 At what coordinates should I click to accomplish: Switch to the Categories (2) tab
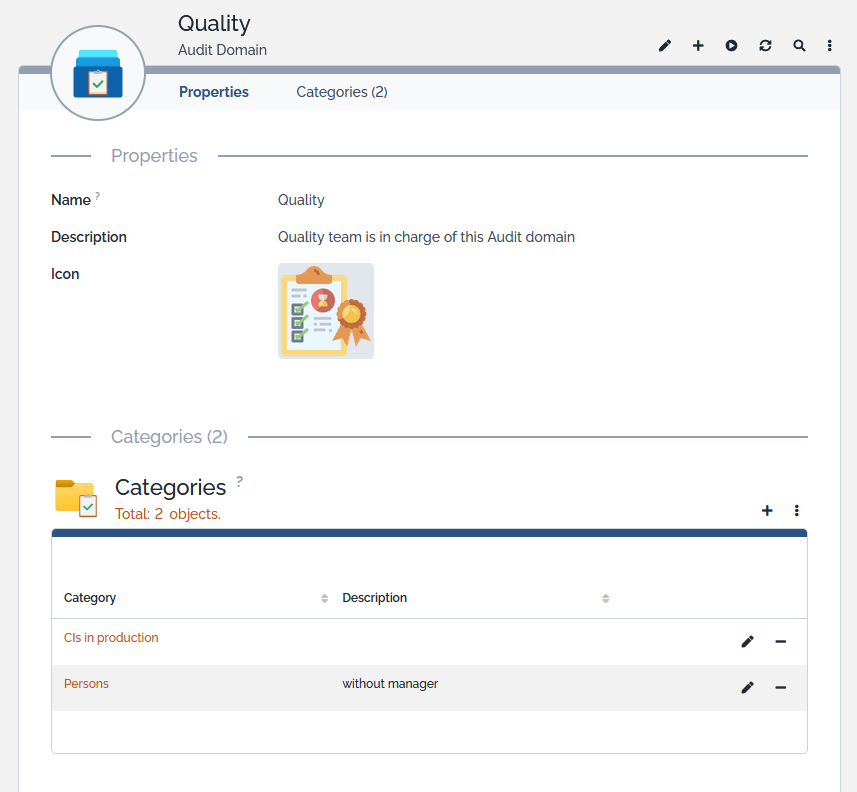pos(342,92)
